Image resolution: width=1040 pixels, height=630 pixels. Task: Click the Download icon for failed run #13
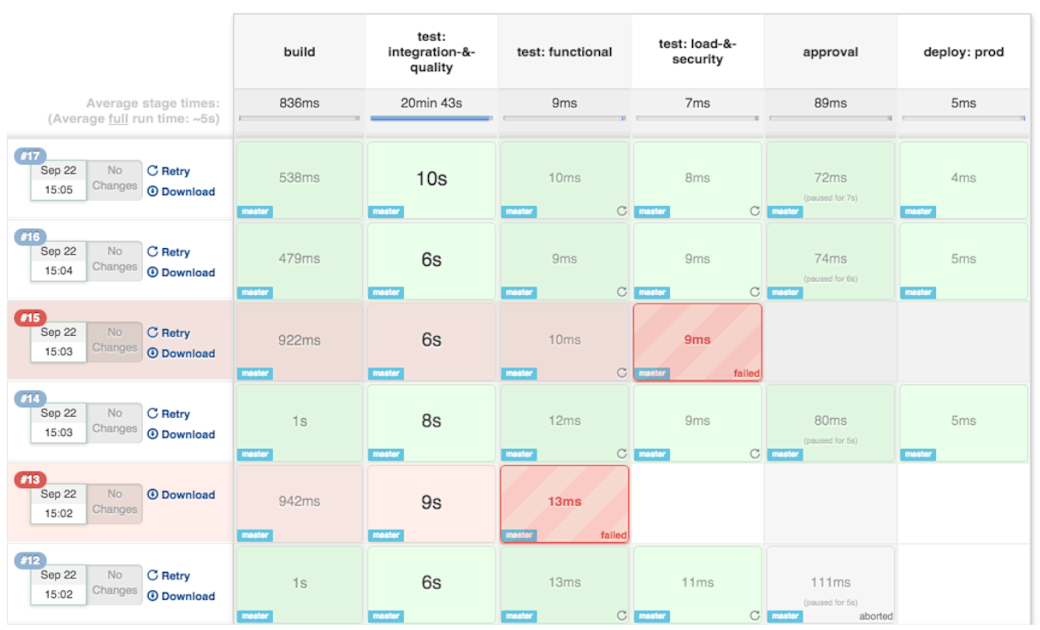point(152,494)
